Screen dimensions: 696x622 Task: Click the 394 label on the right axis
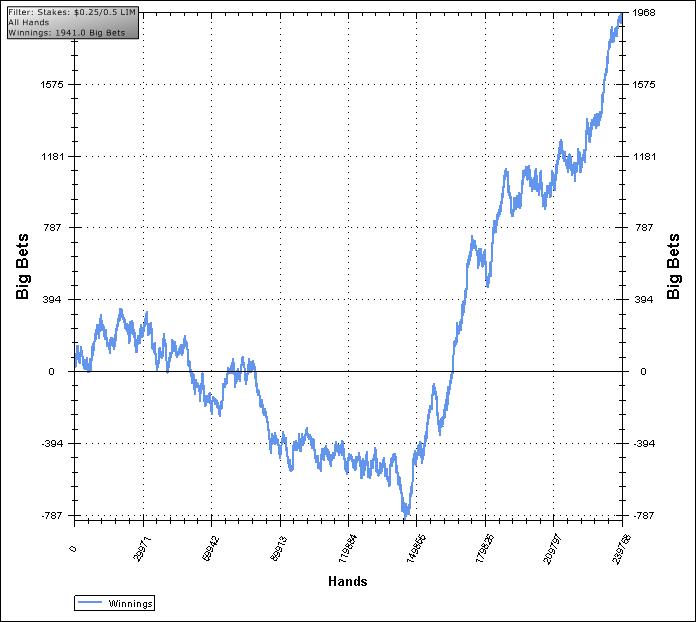[644, 300]
